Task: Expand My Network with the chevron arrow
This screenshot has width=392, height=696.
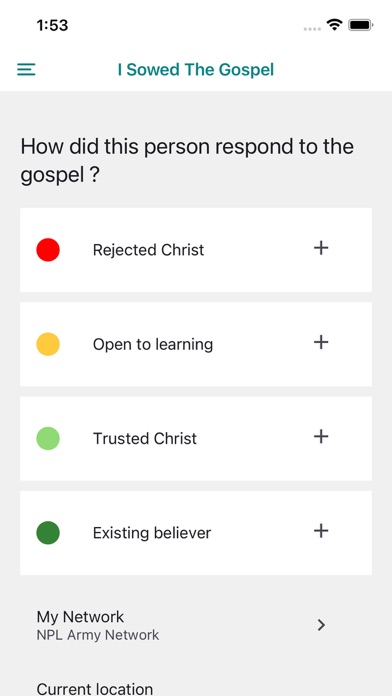Action: 321,625
